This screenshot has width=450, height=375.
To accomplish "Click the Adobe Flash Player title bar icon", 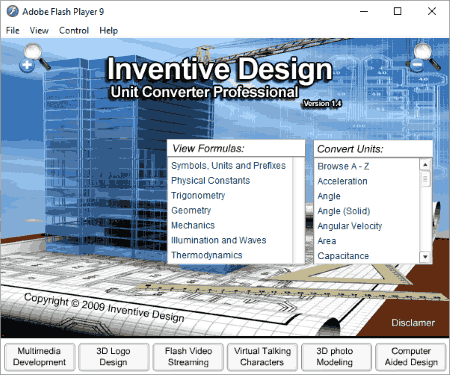I will 13,11.
